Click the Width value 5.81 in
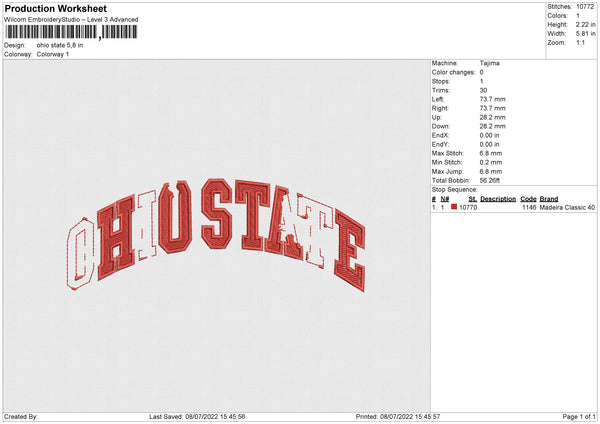This screenshot has width=600, height=424. click(585, 34)
